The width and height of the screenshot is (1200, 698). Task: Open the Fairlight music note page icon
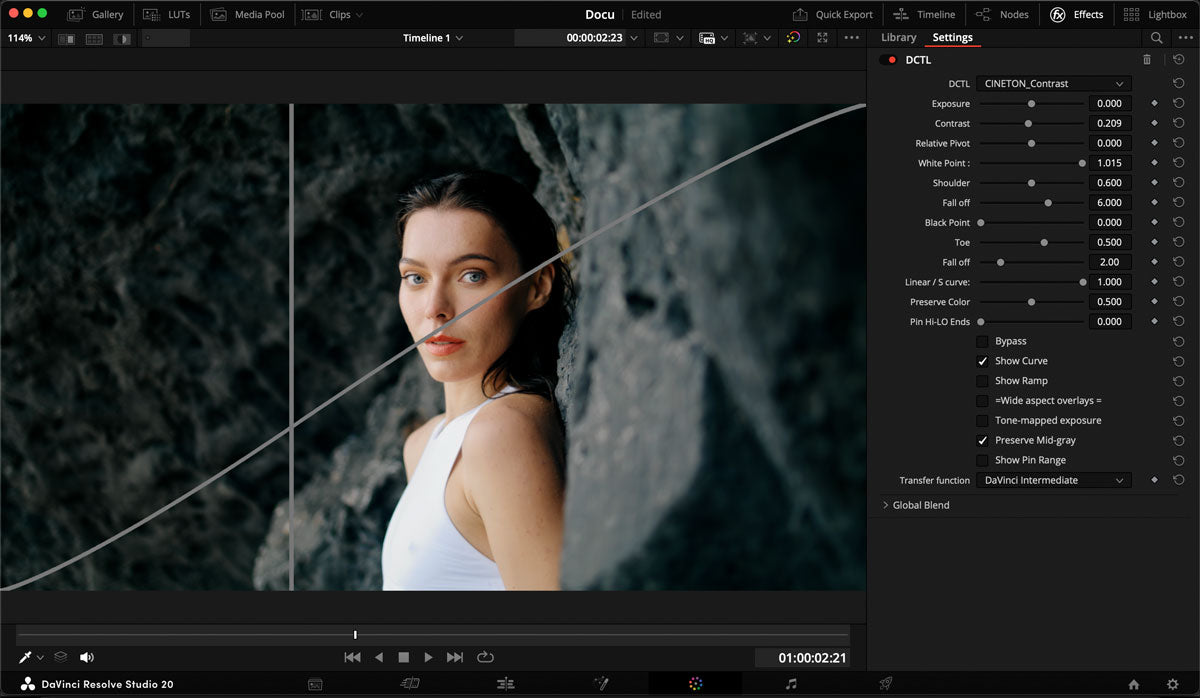point(791,684)
